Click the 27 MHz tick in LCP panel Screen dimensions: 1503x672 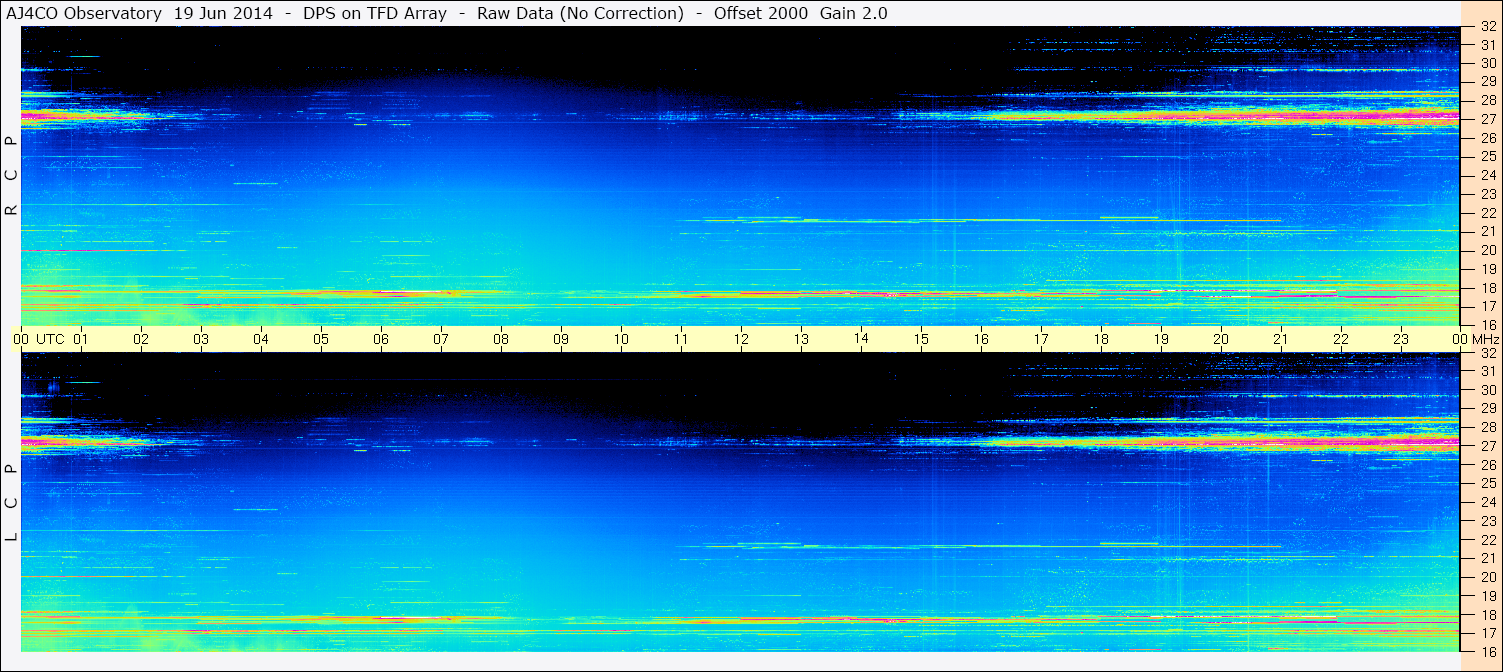point(1488,446)
